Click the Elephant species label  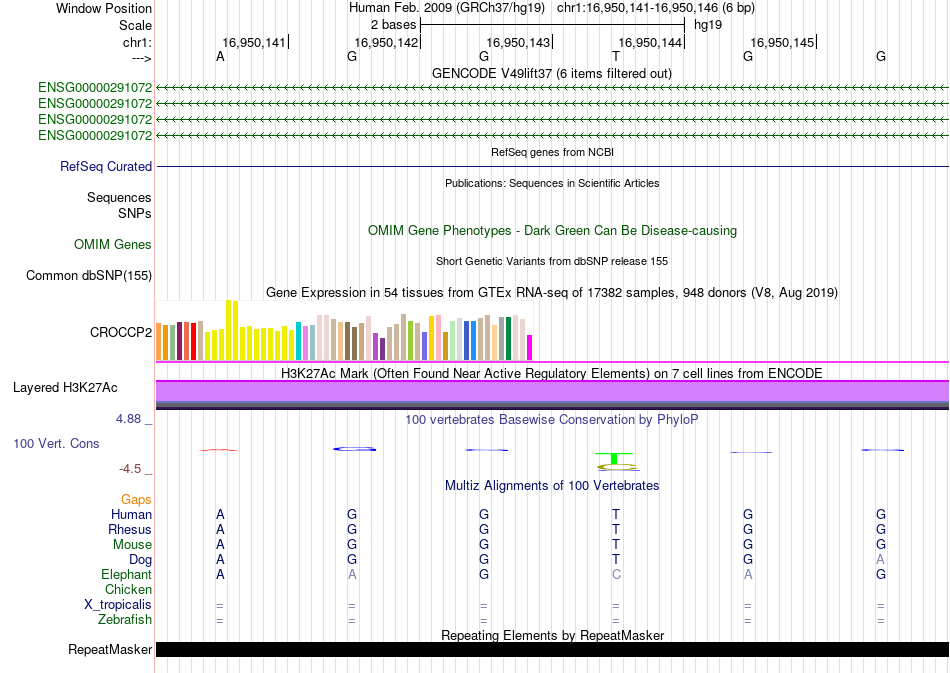(x=126, y=574)
